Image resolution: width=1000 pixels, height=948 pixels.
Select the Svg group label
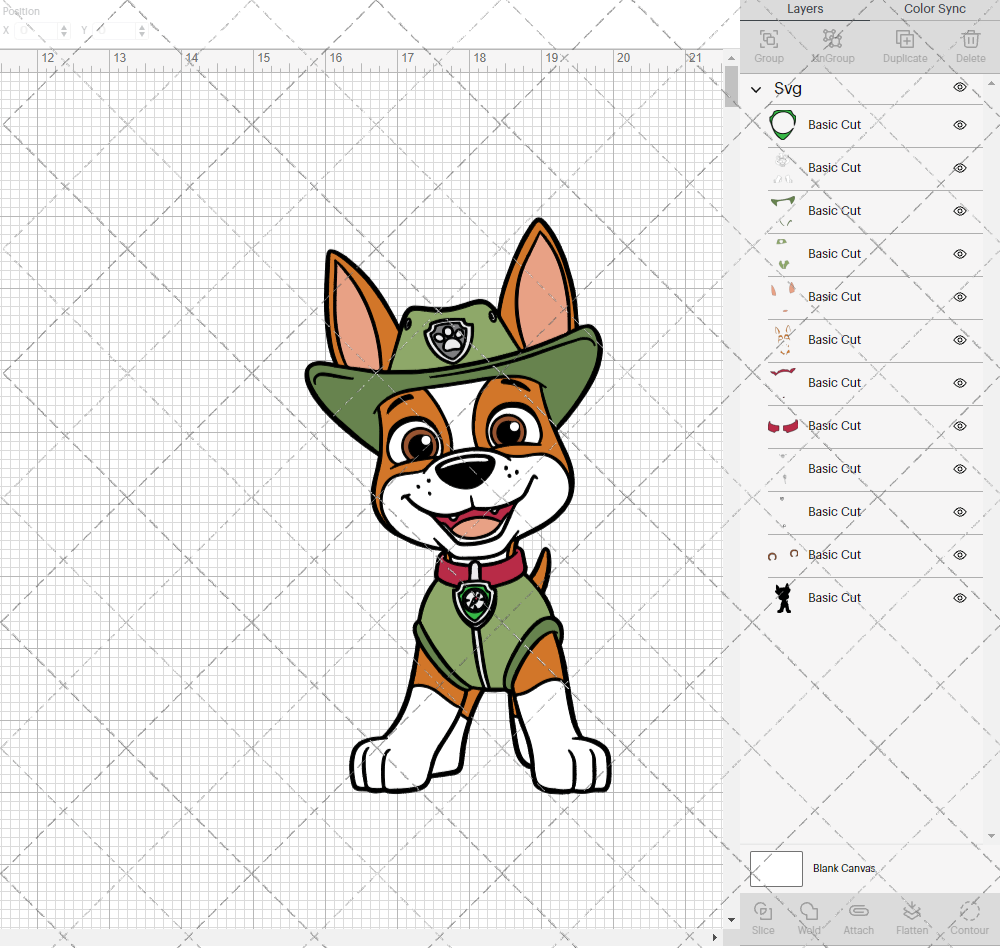click(788, 89)
